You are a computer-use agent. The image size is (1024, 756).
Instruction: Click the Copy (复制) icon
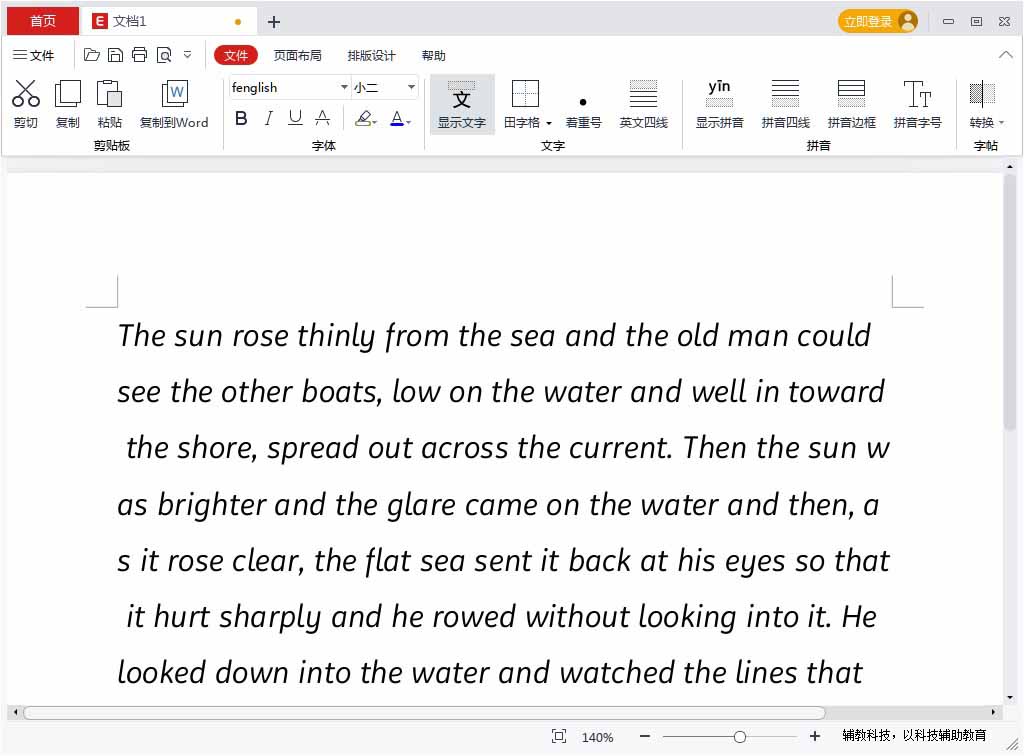(x=67, y=93)
